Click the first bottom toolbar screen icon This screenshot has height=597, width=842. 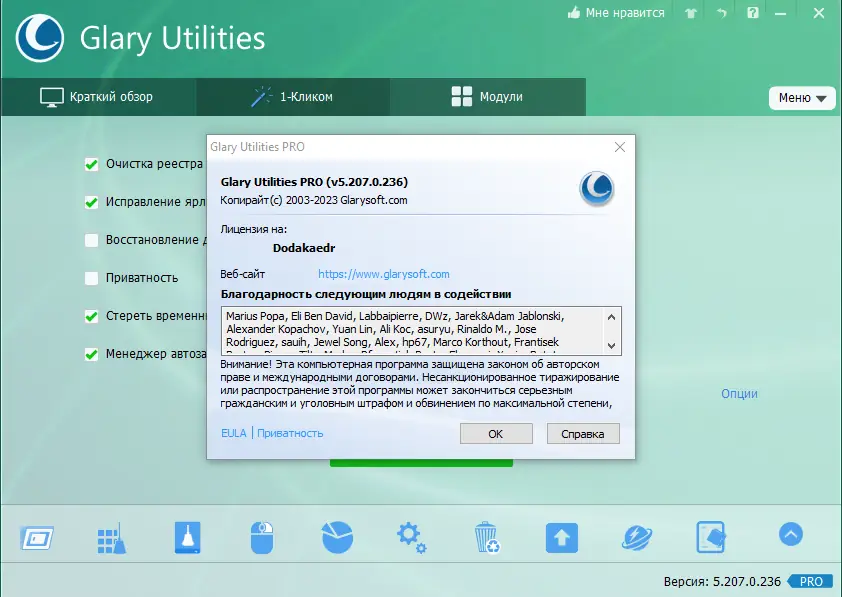coord(37,538)
